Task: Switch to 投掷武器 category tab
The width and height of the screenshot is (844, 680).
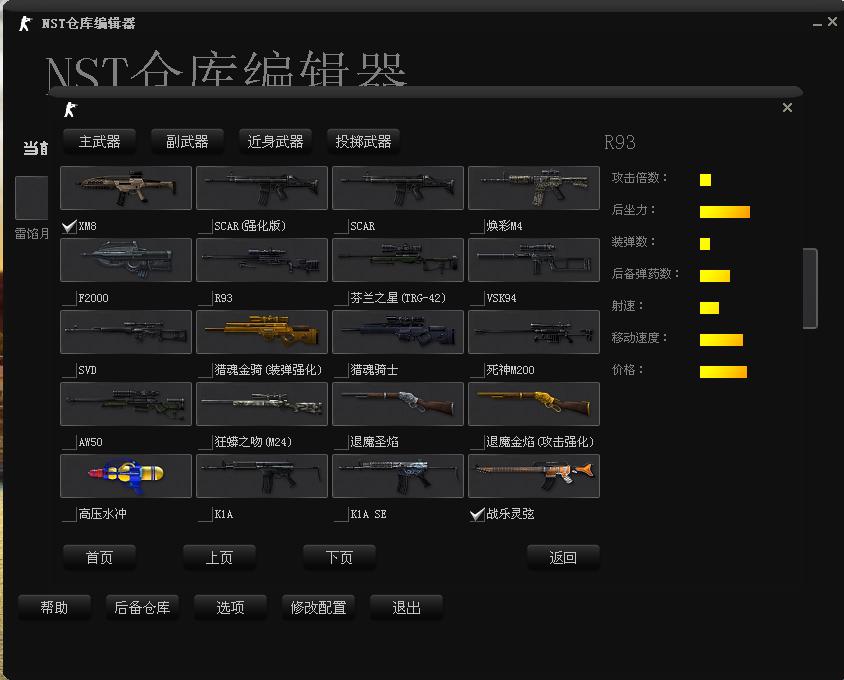Action: 363,142
